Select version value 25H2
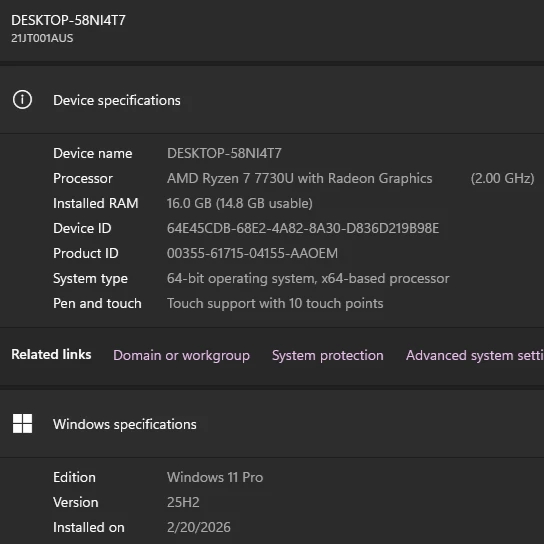This screenshot has height=544, width=544. [183, 502]
